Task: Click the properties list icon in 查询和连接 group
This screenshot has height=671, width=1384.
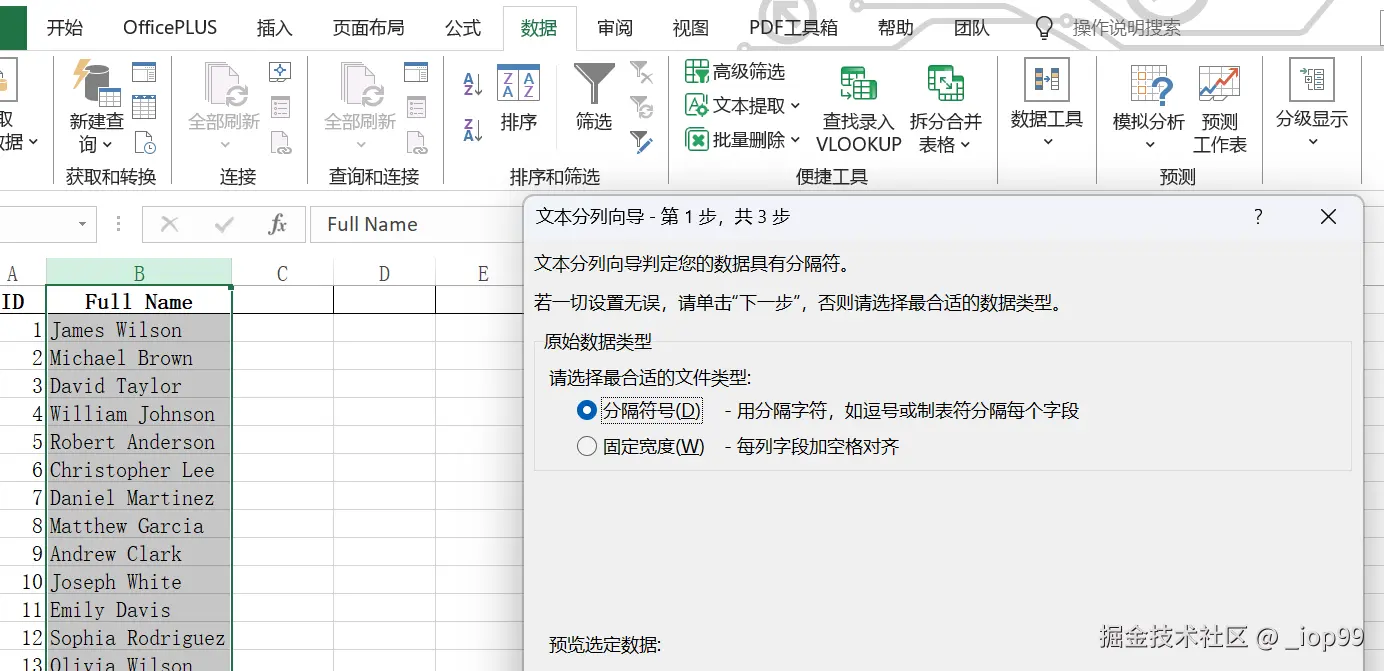Action: 416,107
